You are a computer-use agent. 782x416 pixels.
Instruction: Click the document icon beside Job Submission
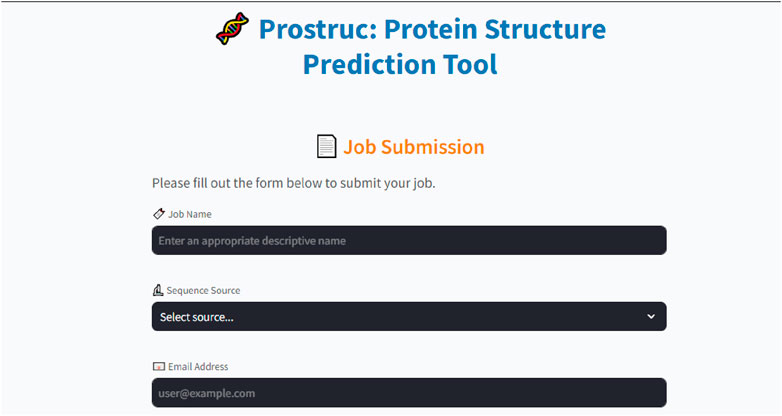click(x=327, y=147)
